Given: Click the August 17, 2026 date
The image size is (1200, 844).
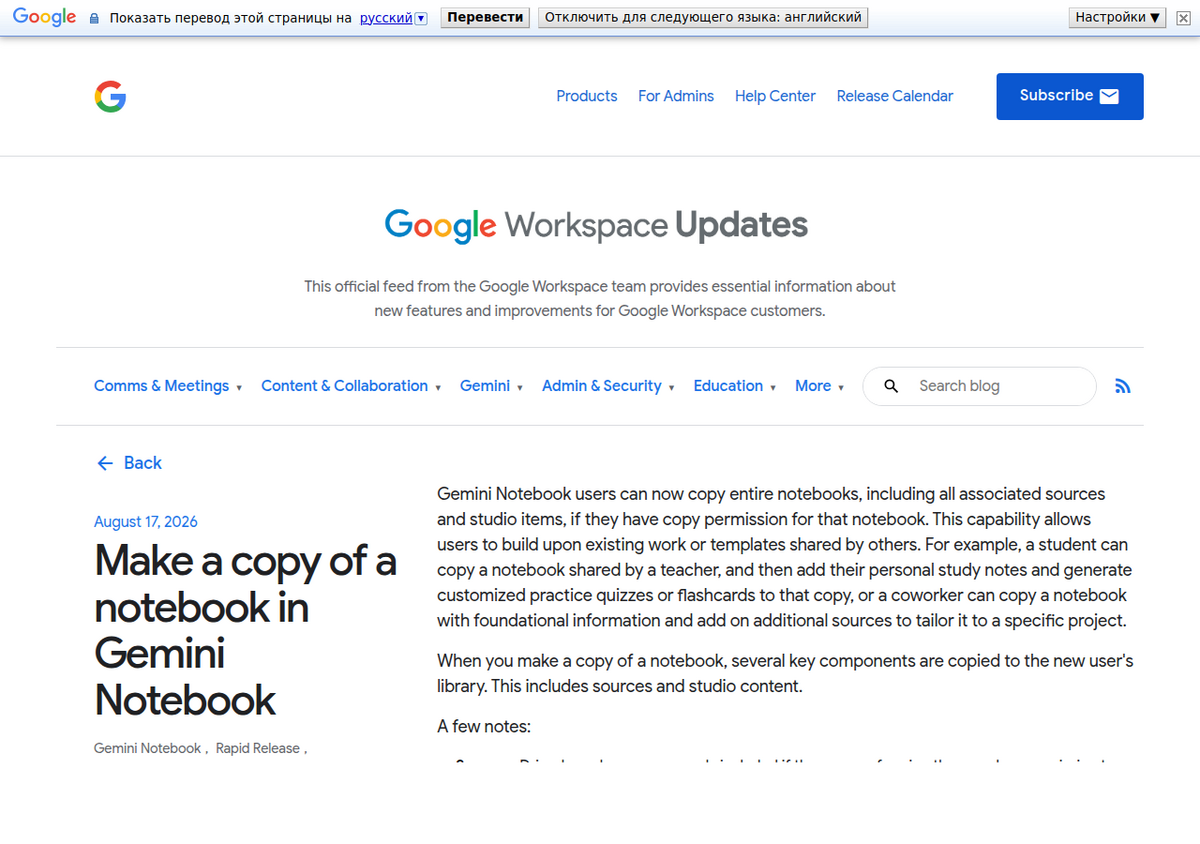Looking at the screenshot, I should 146,522.
